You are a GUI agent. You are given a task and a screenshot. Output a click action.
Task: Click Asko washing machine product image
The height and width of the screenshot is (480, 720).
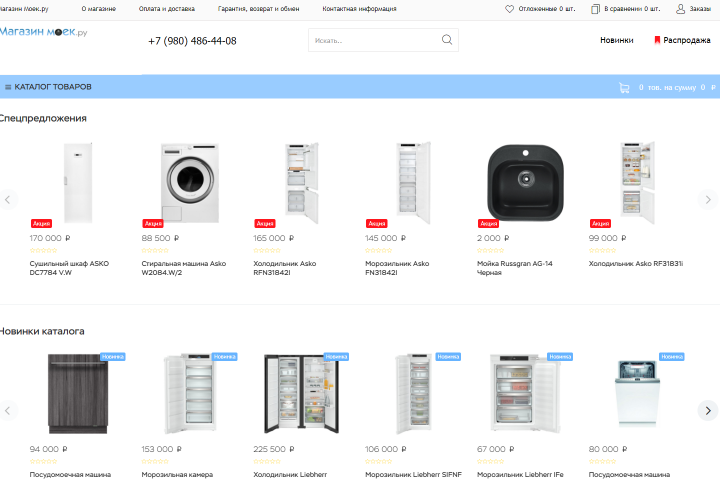(190, 183)
